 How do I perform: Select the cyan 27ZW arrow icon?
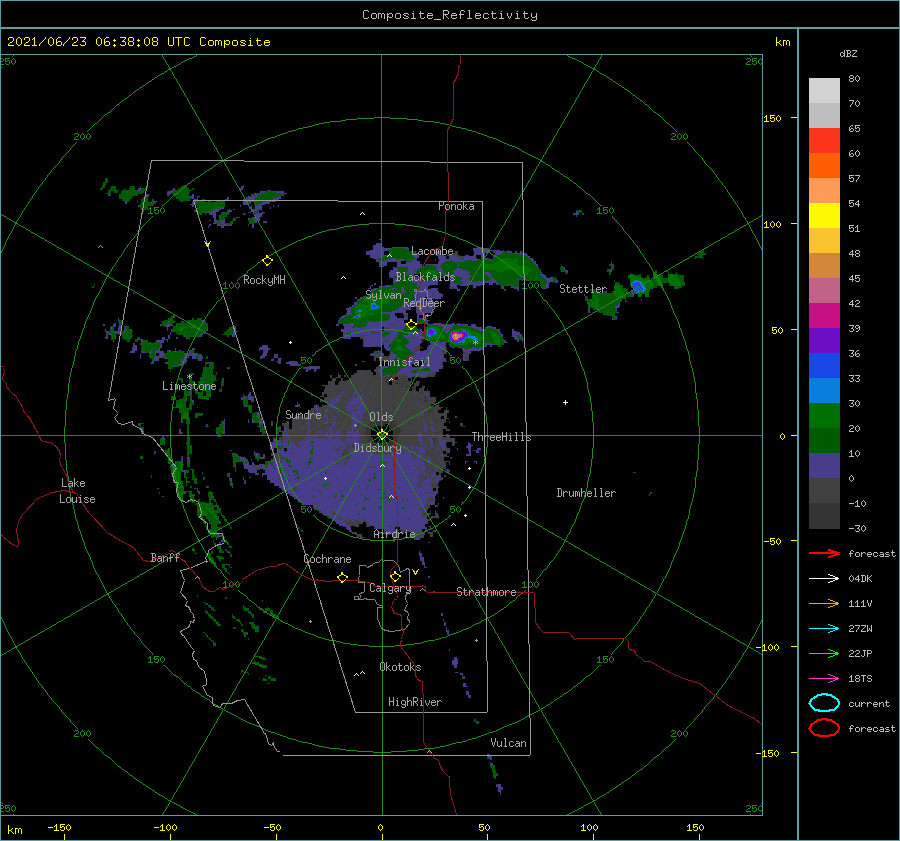(x=824, y=629)
